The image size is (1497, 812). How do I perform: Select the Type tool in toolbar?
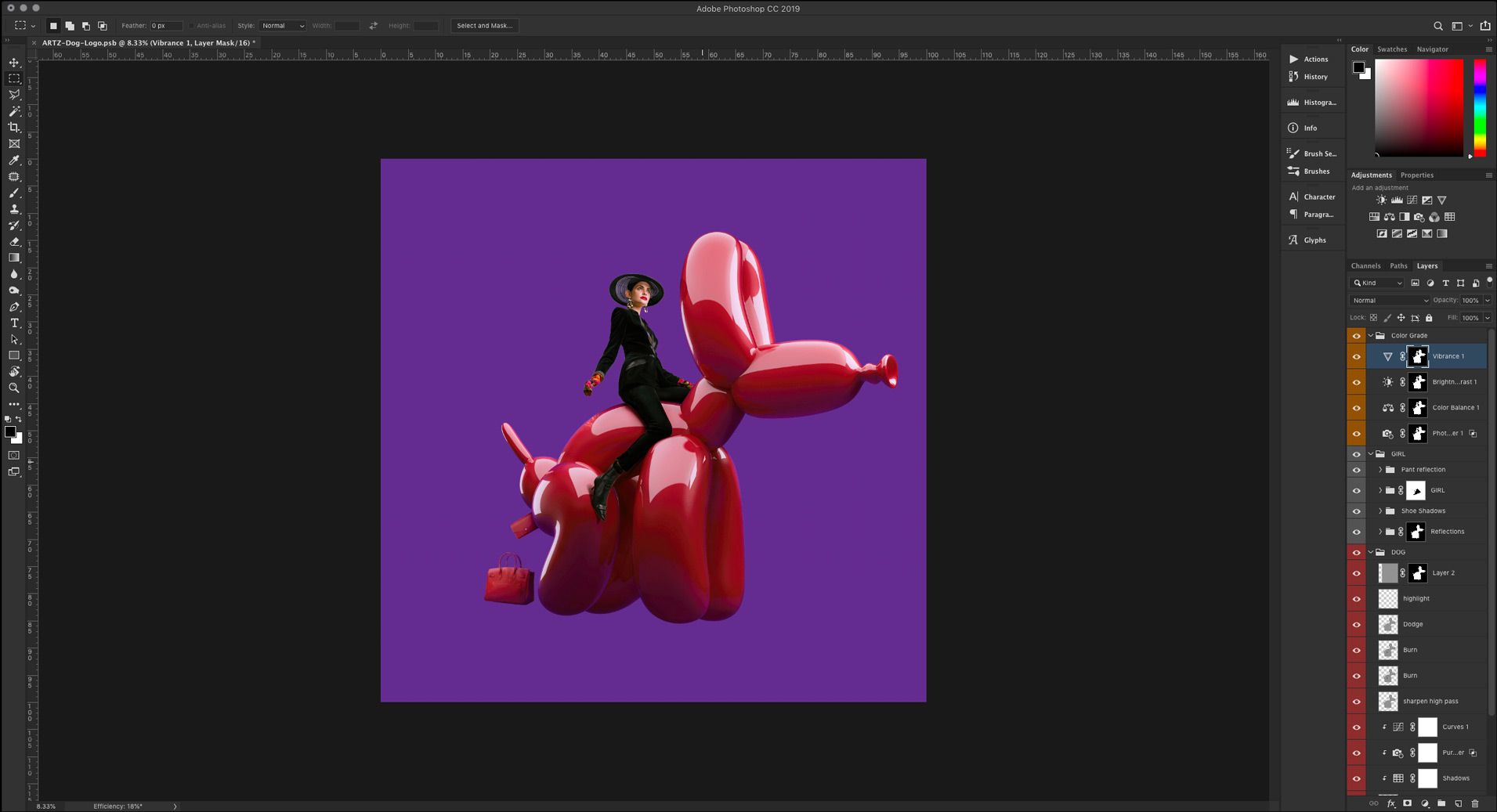[x=14, y=323]
